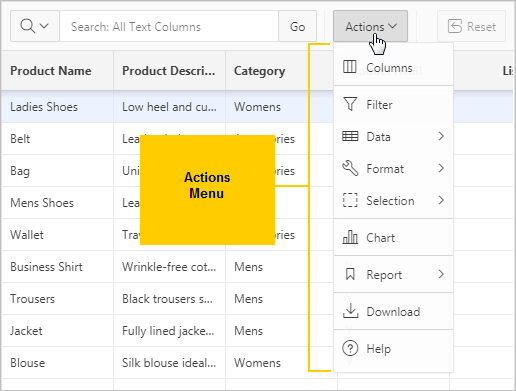Viewport: 516px width, 391px height.
Task: Focus the Search All Text Columns field
Action: coord(169,26)
